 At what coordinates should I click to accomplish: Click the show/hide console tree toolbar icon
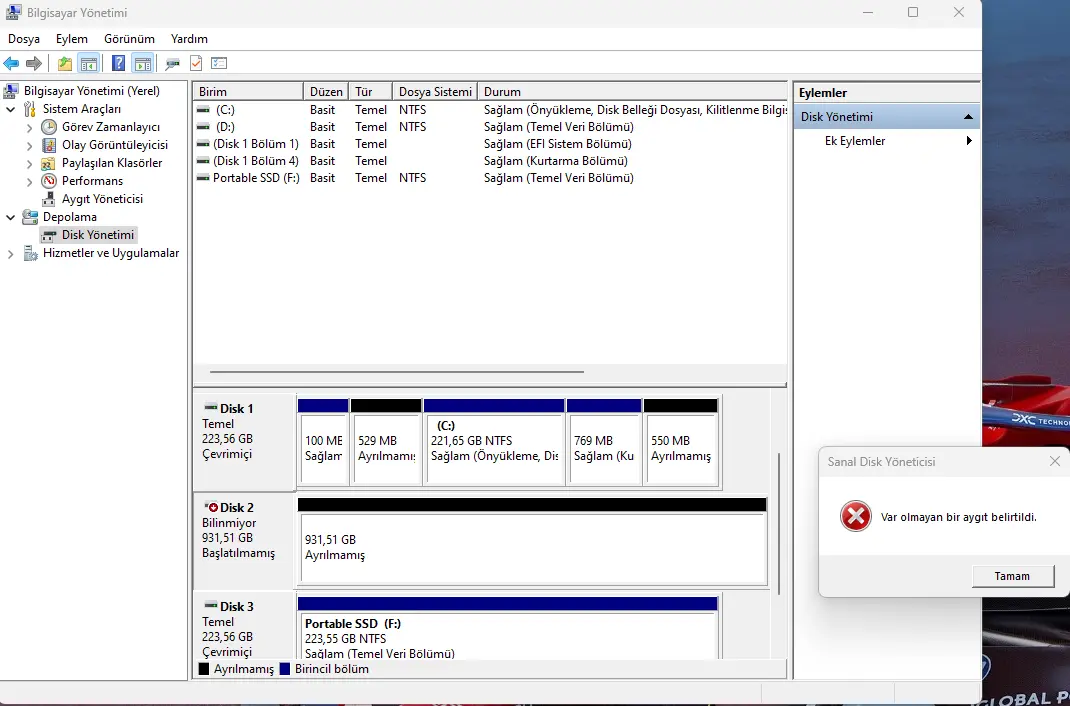pos(88,64)
